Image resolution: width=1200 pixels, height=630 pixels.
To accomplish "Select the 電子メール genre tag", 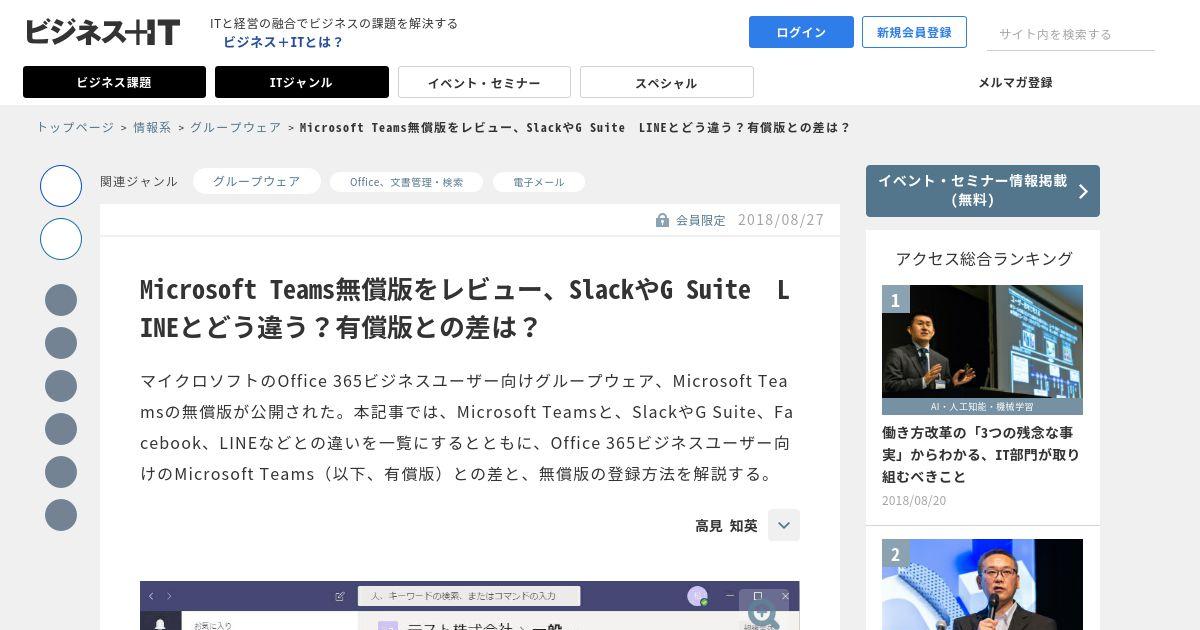I will [x=538, y=182].
